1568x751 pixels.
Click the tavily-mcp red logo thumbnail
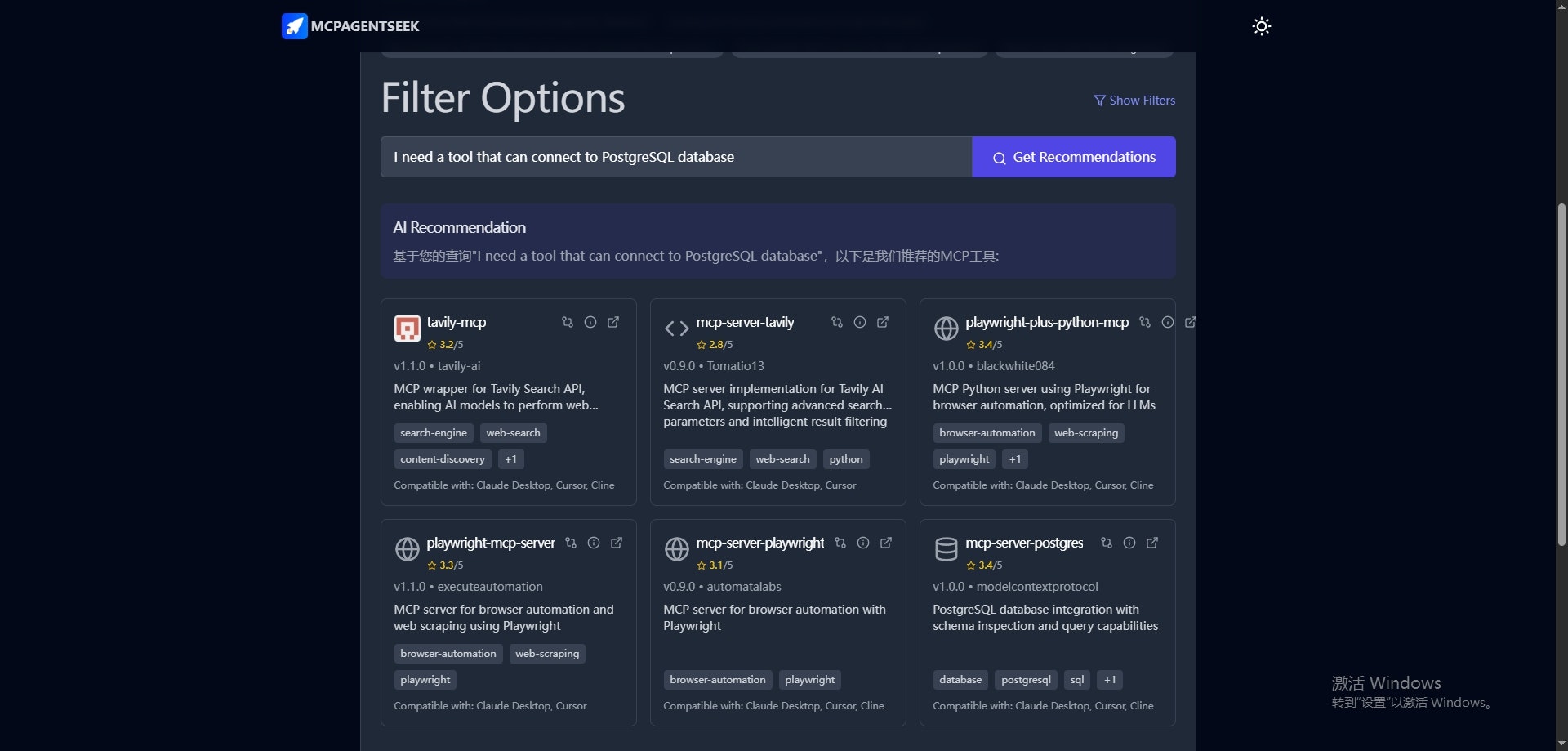click(407, 329)
